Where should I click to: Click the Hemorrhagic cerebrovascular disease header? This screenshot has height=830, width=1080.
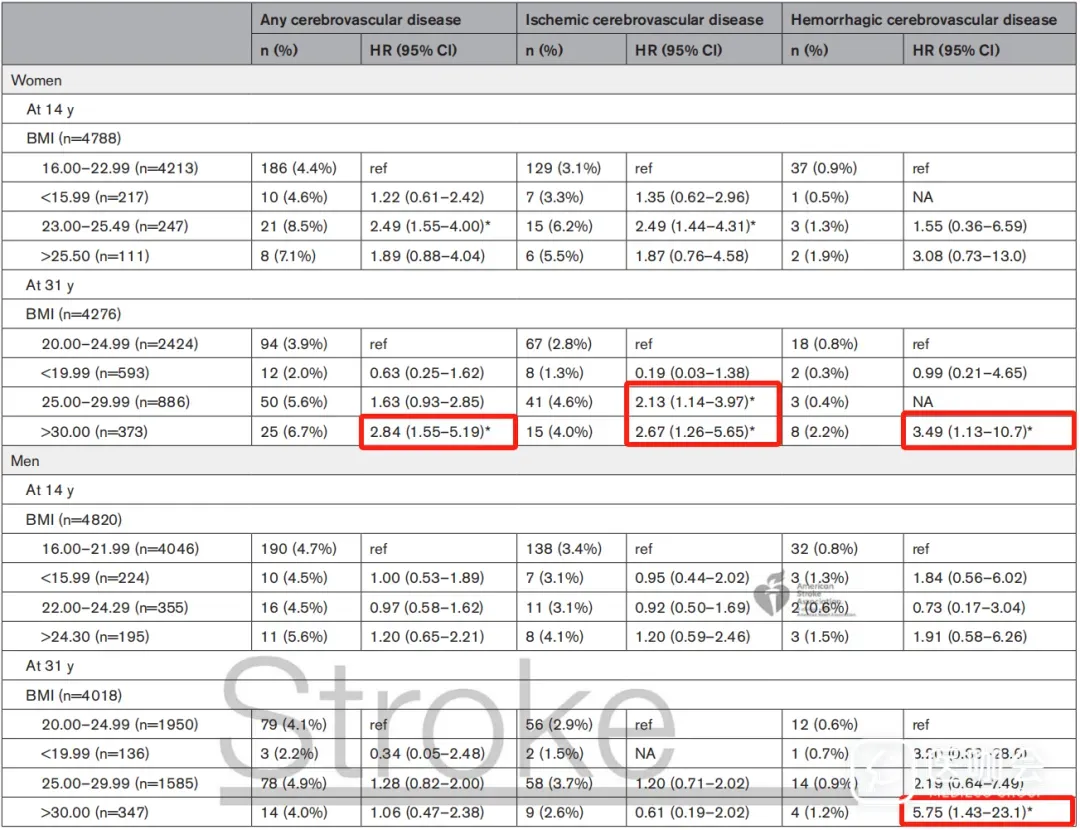(923, 19)
